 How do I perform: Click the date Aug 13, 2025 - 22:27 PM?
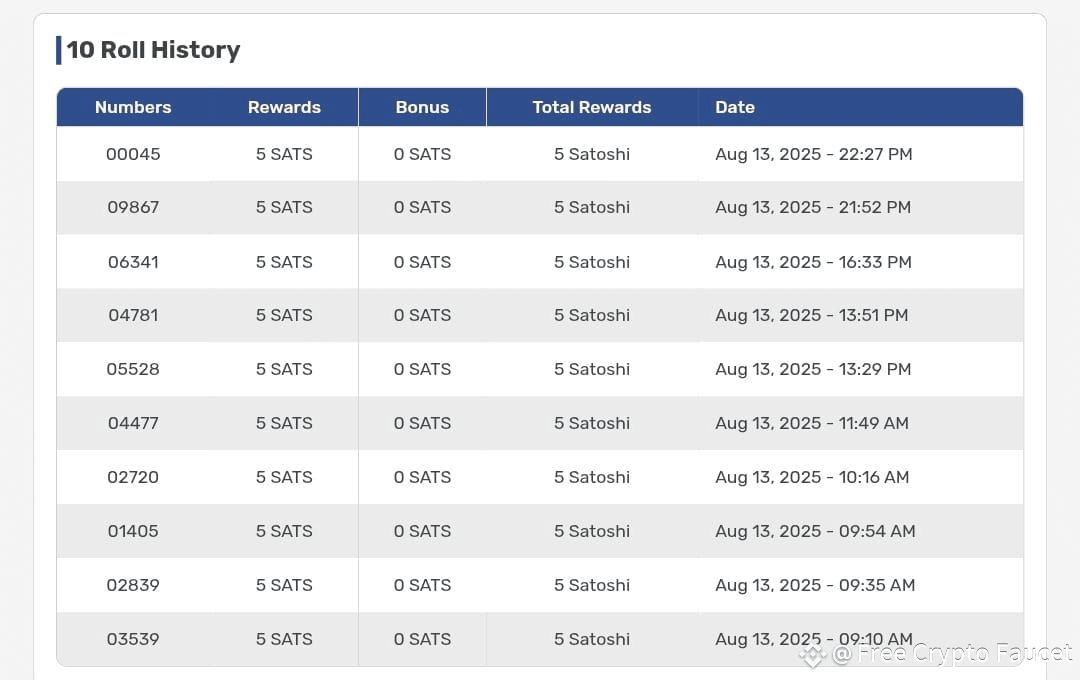[813, 154]
